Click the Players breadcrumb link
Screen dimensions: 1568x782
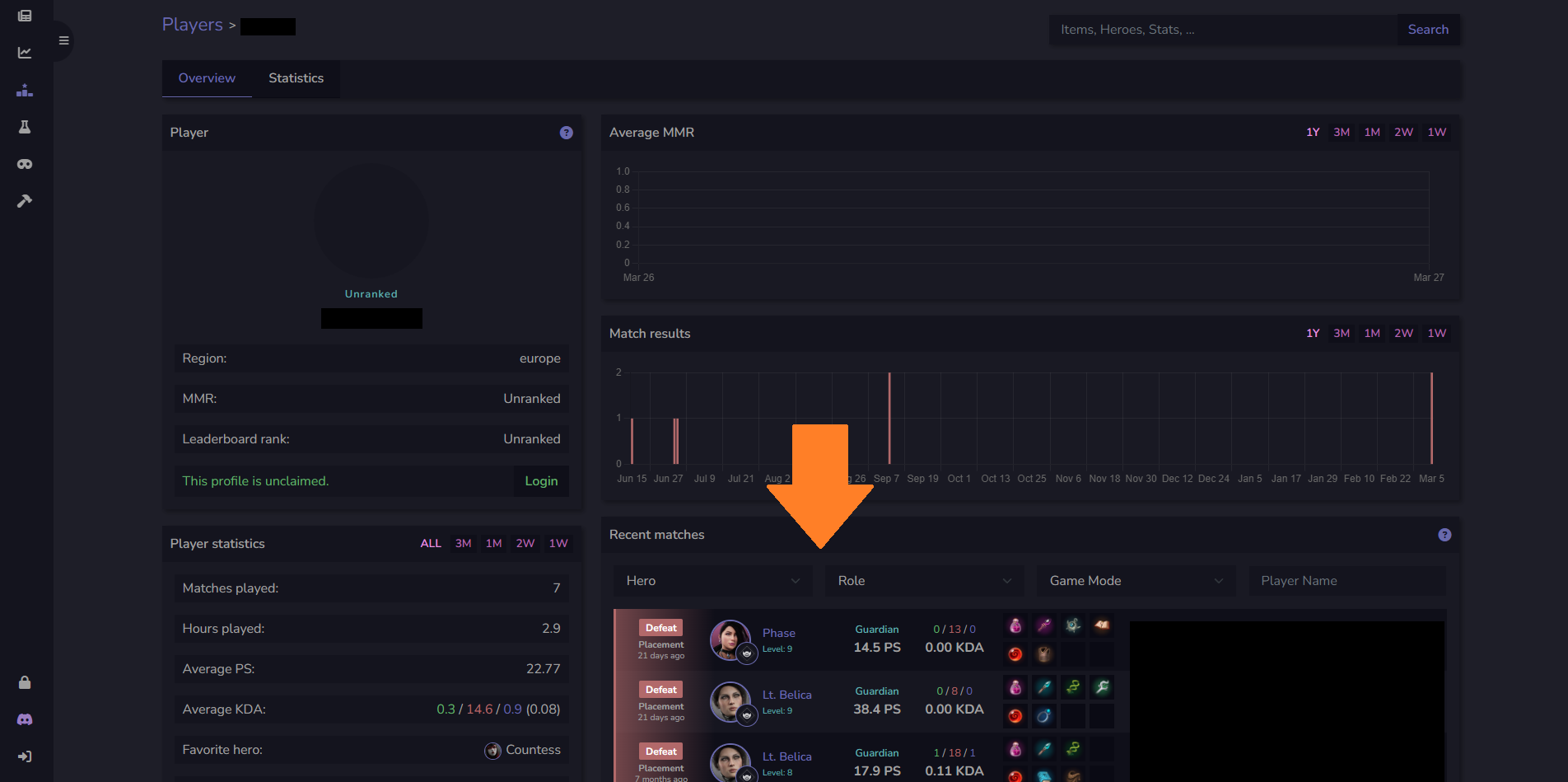coord(192,25)
